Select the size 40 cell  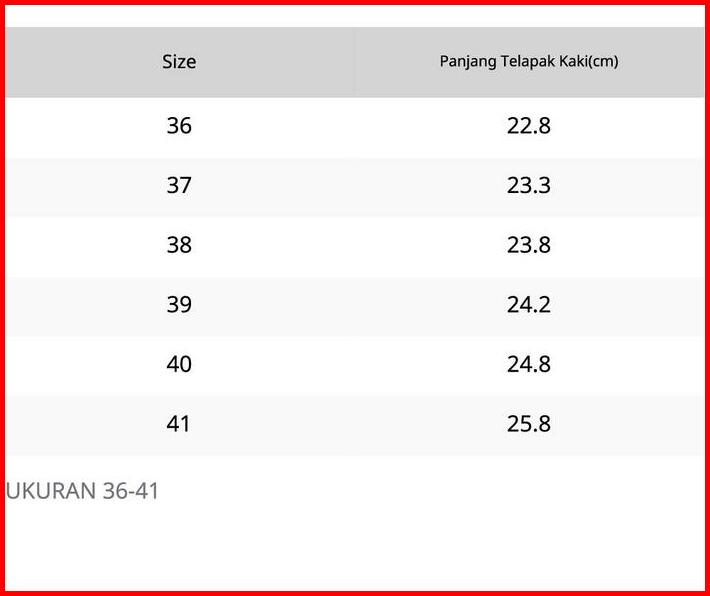pyautogui.click(x=179, y=364)
